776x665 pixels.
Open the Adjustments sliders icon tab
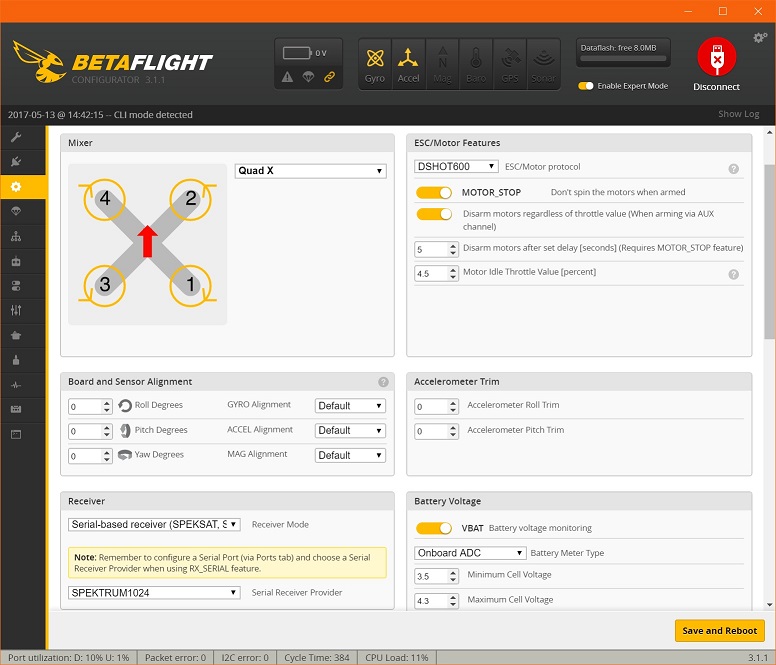tap(16, 310)
